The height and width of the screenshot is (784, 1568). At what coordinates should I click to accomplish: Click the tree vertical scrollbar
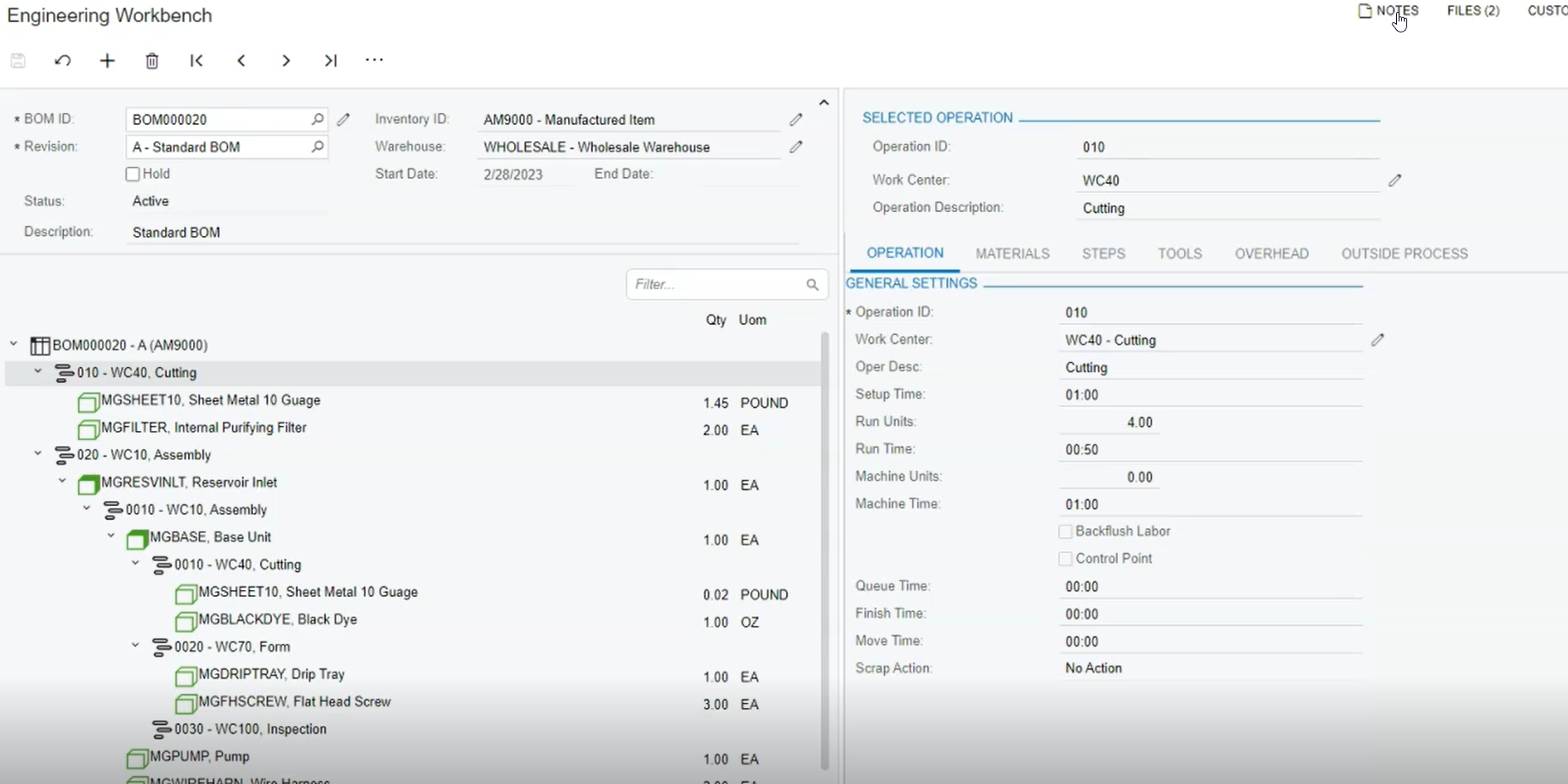(825, 551)
